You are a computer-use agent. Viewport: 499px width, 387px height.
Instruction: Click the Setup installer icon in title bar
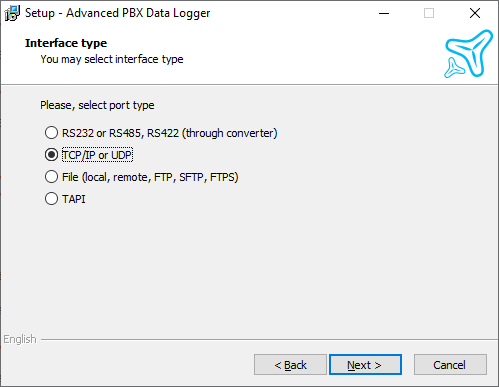[x=12, y=13]
